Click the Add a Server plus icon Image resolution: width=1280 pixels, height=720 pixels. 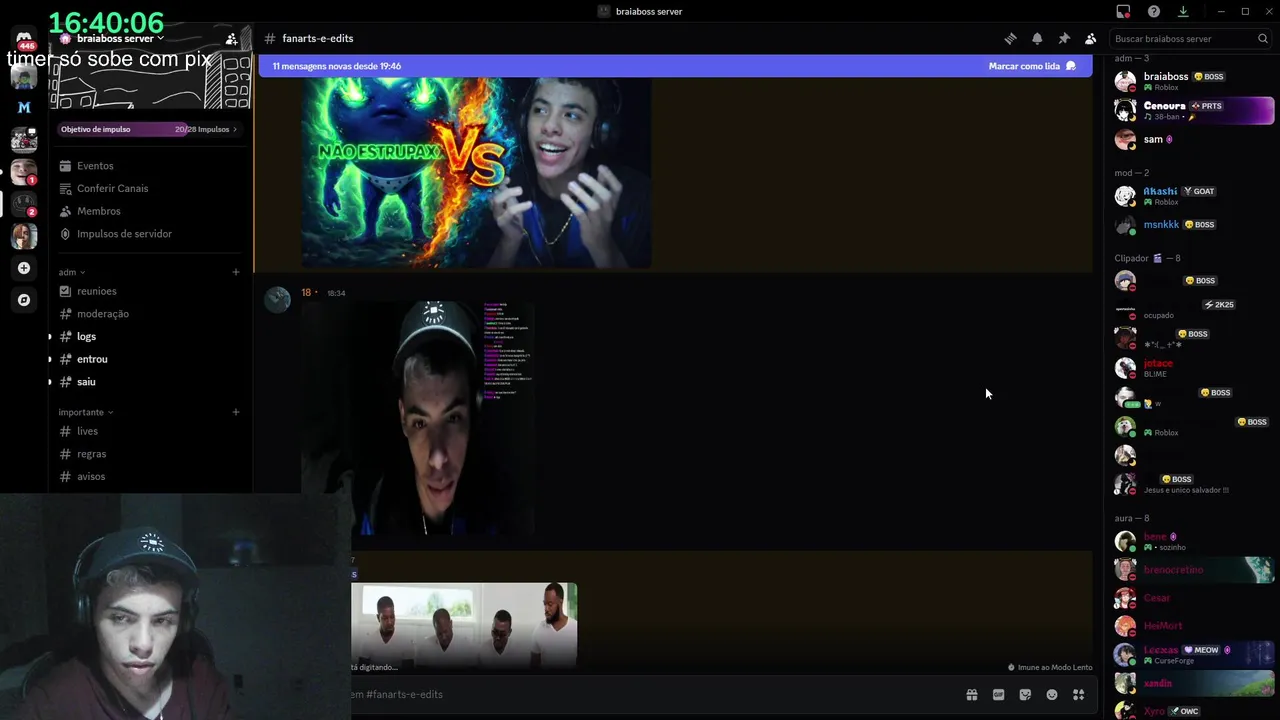[x=24, y=268]
